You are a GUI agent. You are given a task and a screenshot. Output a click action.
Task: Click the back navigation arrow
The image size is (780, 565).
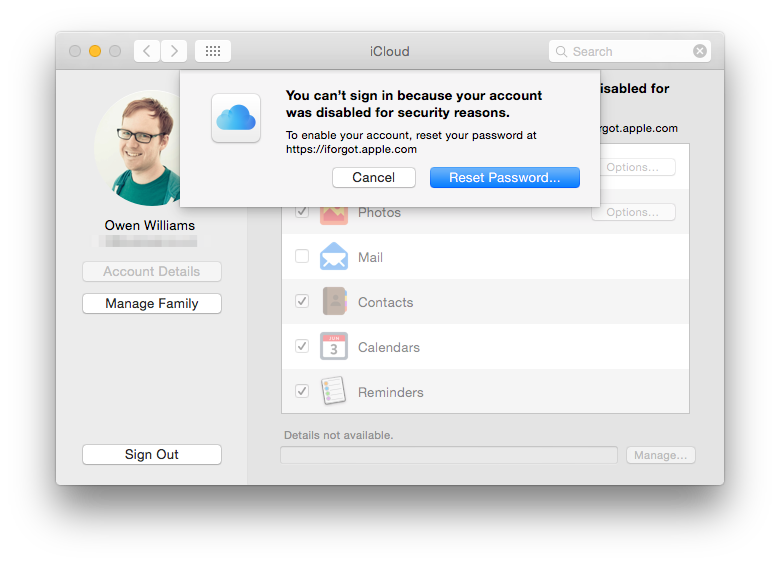pyautogui.click(x=147, y=51)
